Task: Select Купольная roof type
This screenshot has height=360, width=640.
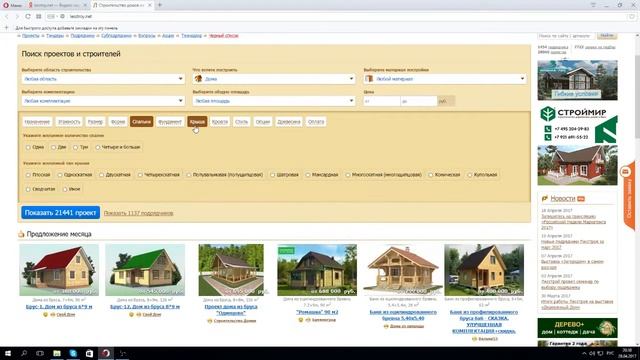Action: (469, 175)
